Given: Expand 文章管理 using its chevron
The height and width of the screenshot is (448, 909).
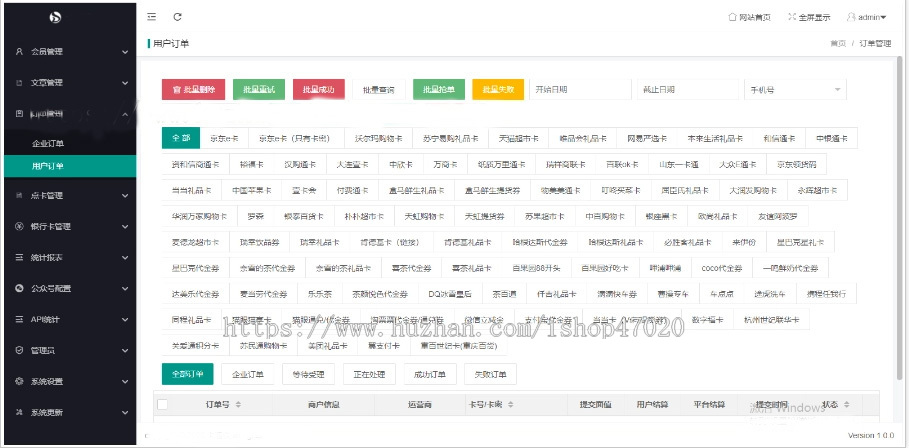Looking at the screenshot, I should pos(125,83).
